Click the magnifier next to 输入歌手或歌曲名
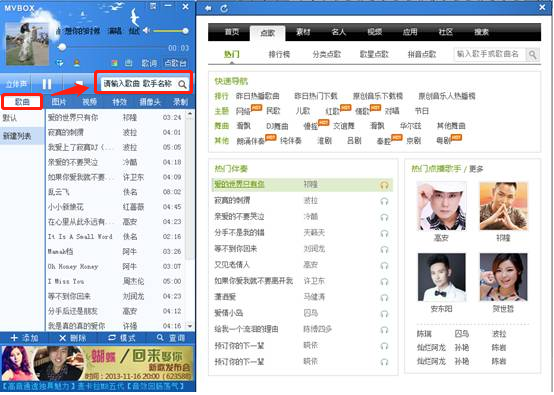The width and height of the screenshot is (554, 395). click(532, 54)
